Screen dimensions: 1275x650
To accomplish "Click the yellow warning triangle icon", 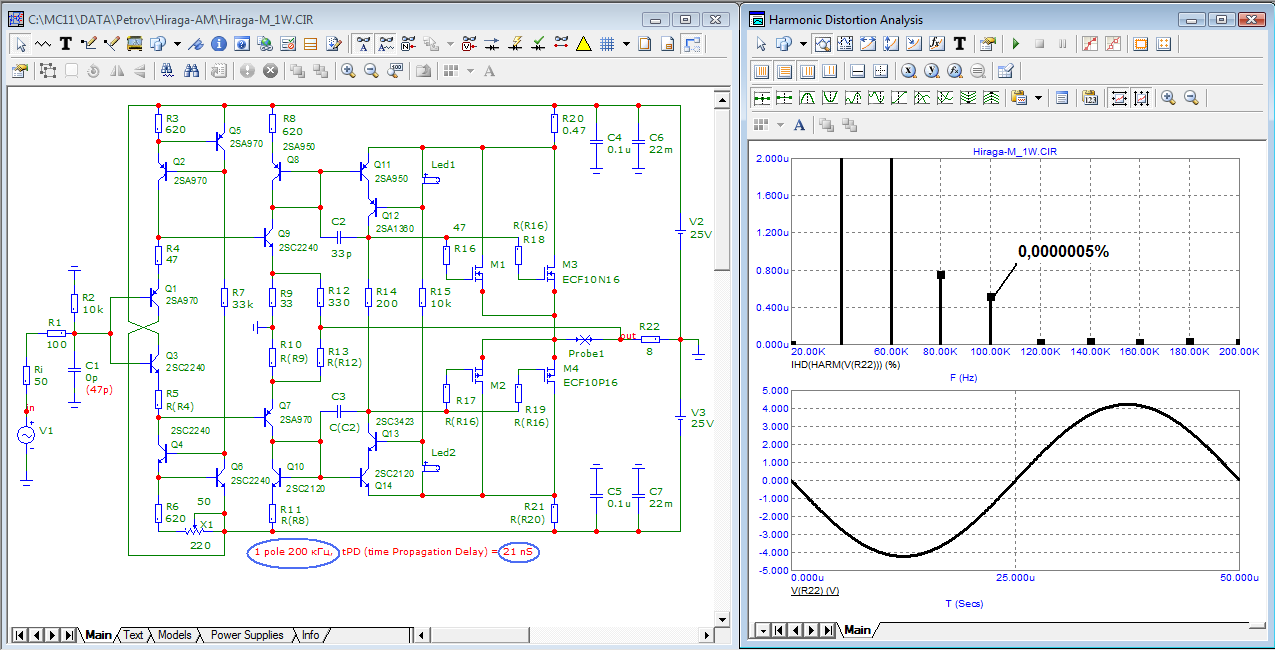I will click(x=583, y=44).
